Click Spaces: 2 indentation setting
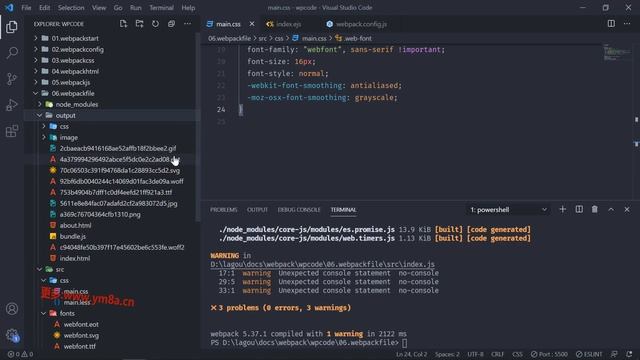This screenshot has height=360, width=640. click(447, 354)
